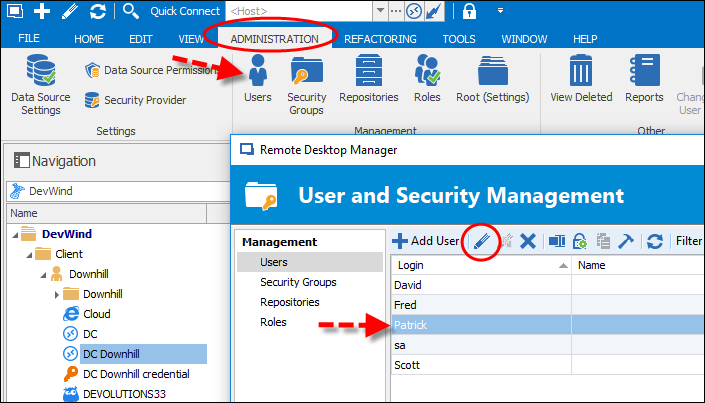
Task: Switch to the HOME ribbon tab
Action: [89, 39]
